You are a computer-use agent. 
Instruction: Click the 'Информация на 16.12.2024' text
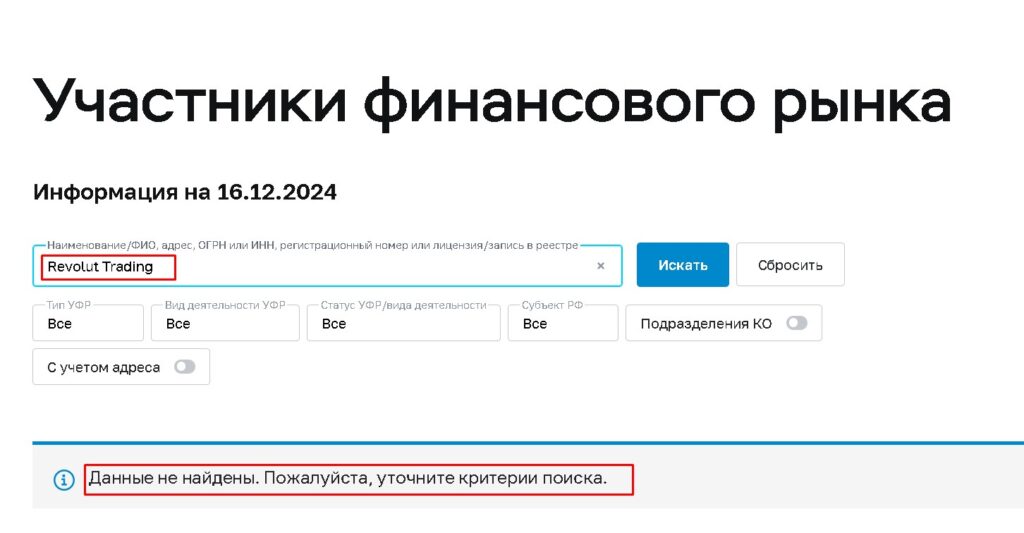pos(185,192)
